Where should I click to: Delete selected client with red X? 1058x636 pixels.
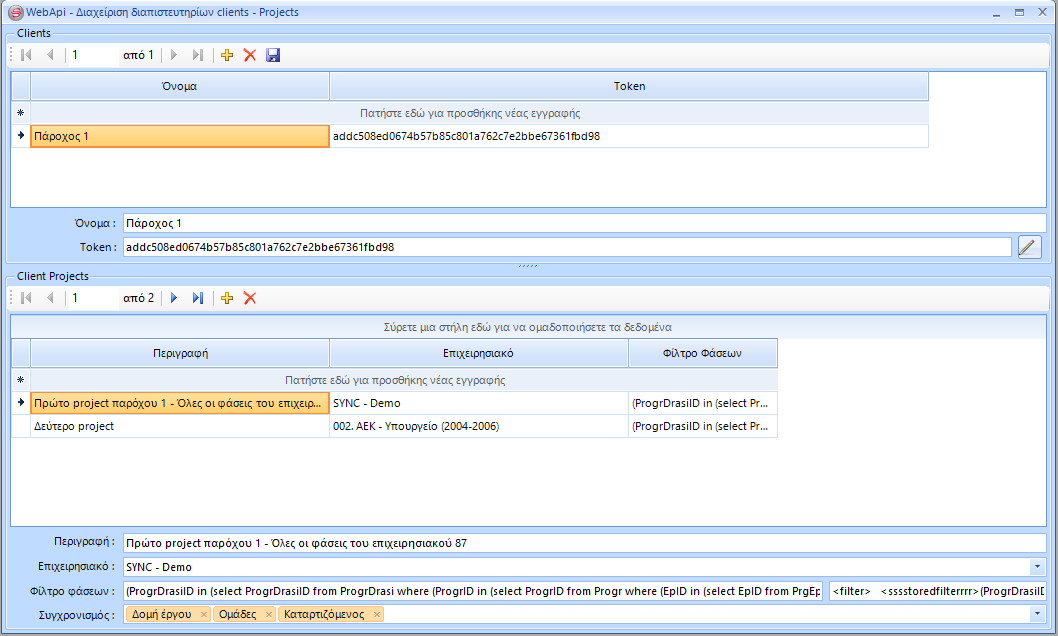point(250,55)
